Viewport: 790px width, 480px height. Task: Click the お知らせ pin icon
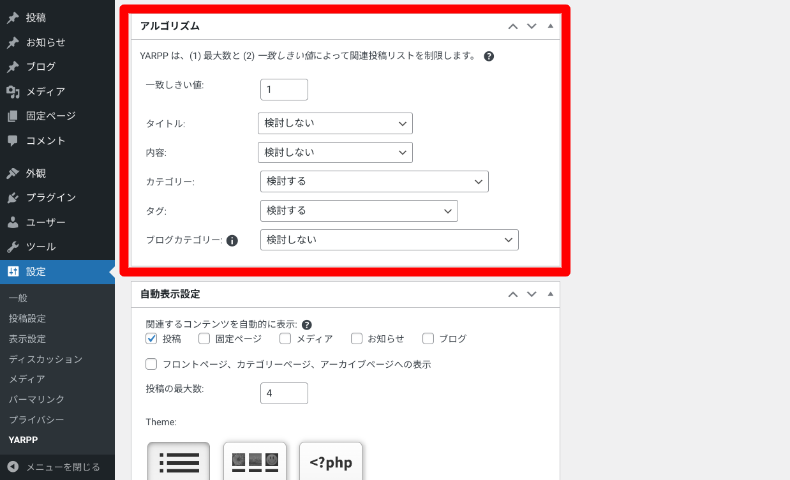coord(13,42)
